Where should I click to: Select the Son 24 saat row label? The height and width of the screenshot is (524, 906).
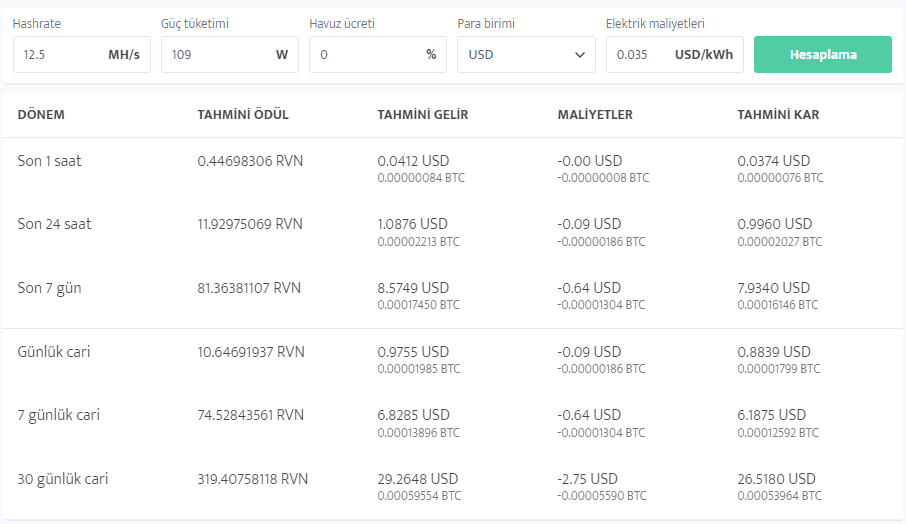pos(54,224)
